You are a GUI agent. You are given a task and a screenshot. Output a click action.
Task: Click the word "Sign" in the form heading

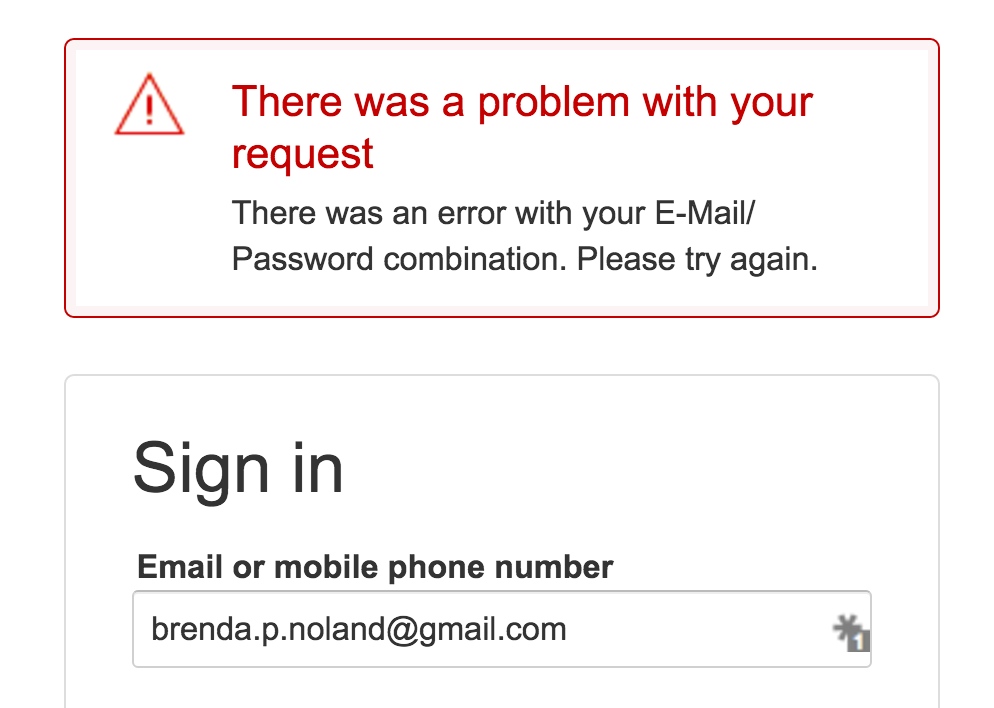coord(201,468)
